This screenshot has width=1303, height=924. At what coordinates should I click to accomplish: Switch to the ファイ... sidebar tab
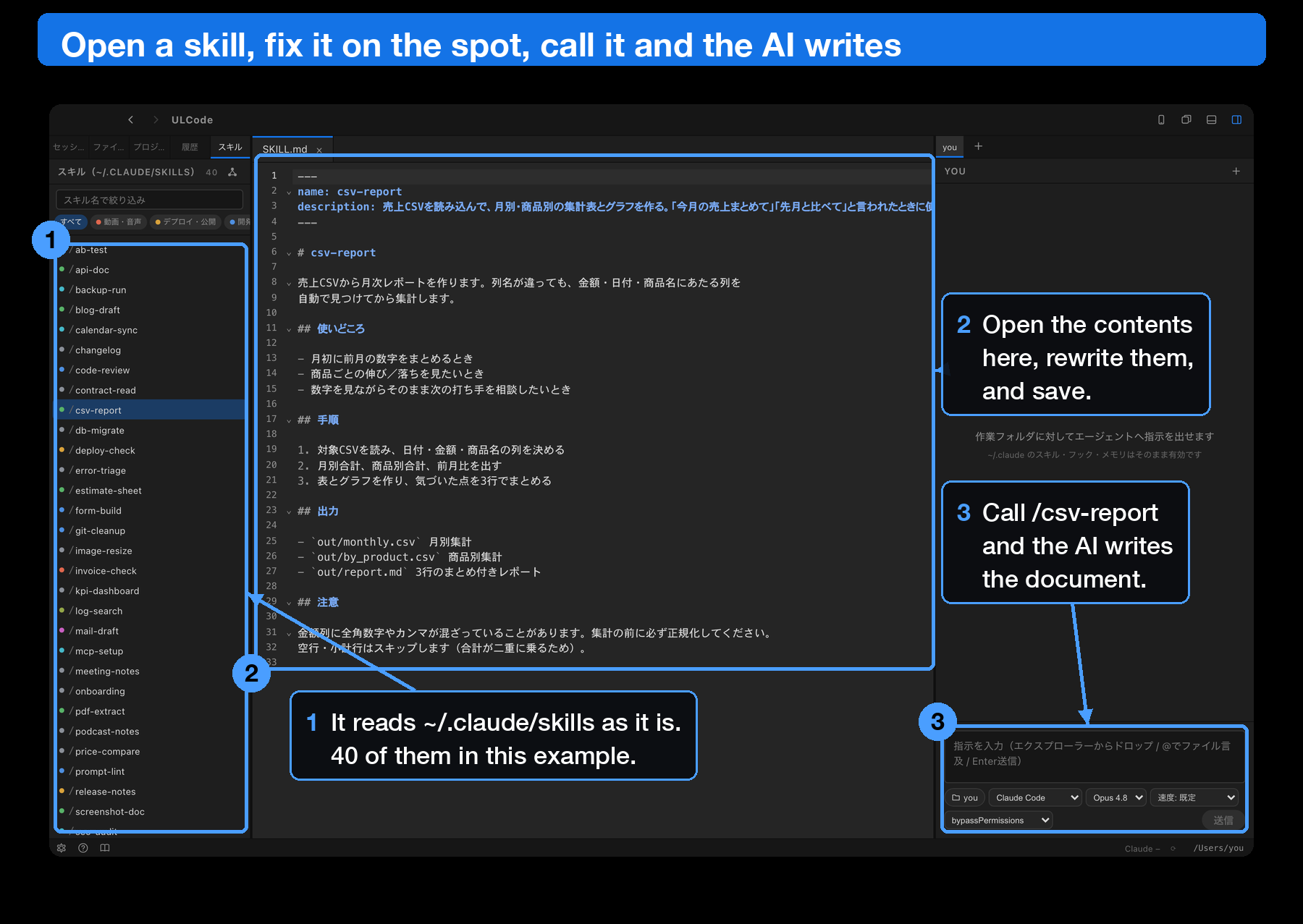pyautogui.click(x=109, y=147)
